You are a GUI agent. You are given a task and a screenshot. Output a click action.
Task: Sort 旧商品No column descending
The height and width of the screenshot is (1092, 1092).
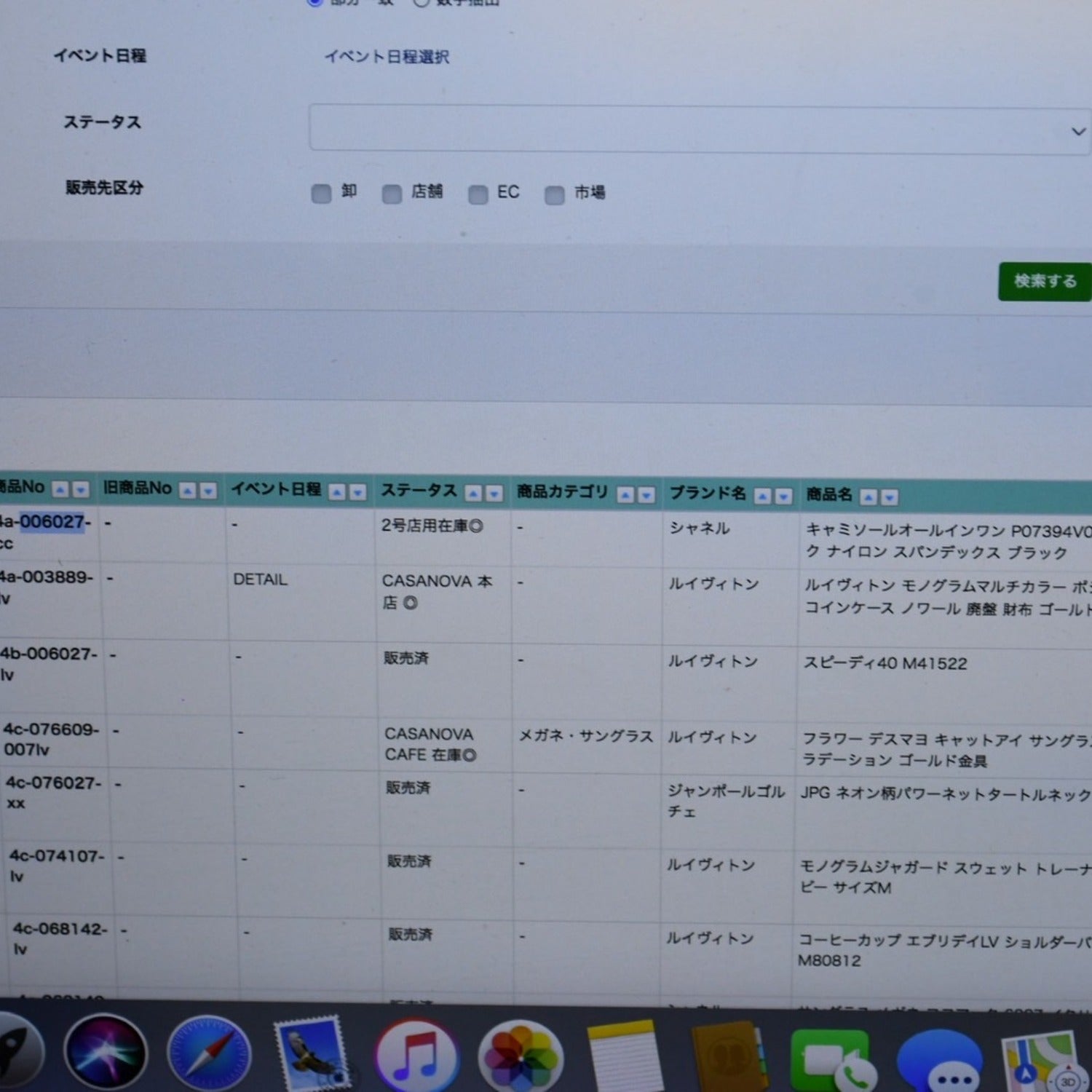pyautogui.click(x=208, y=491)
